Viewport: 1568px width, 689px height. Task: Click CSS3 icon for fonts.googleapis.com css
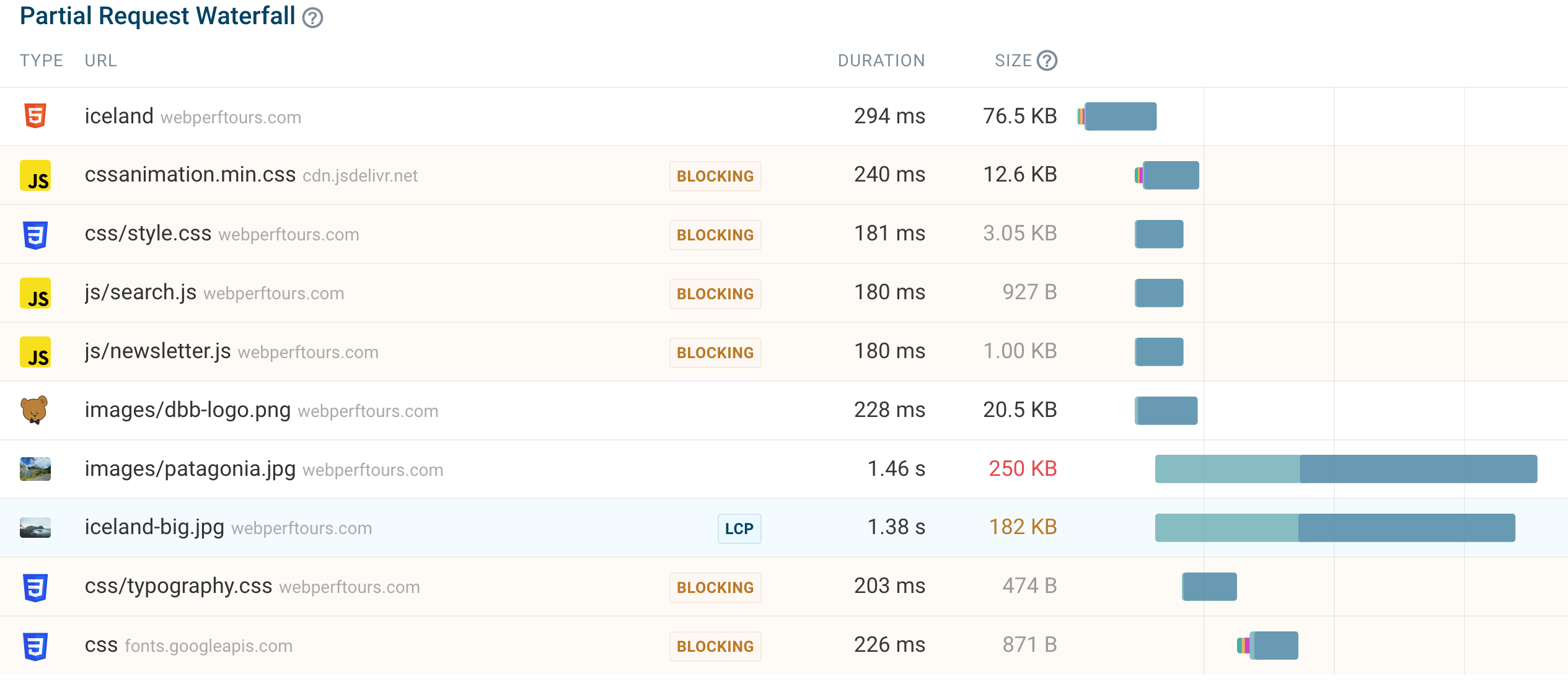pyautogui.click(x=35, y=646)
